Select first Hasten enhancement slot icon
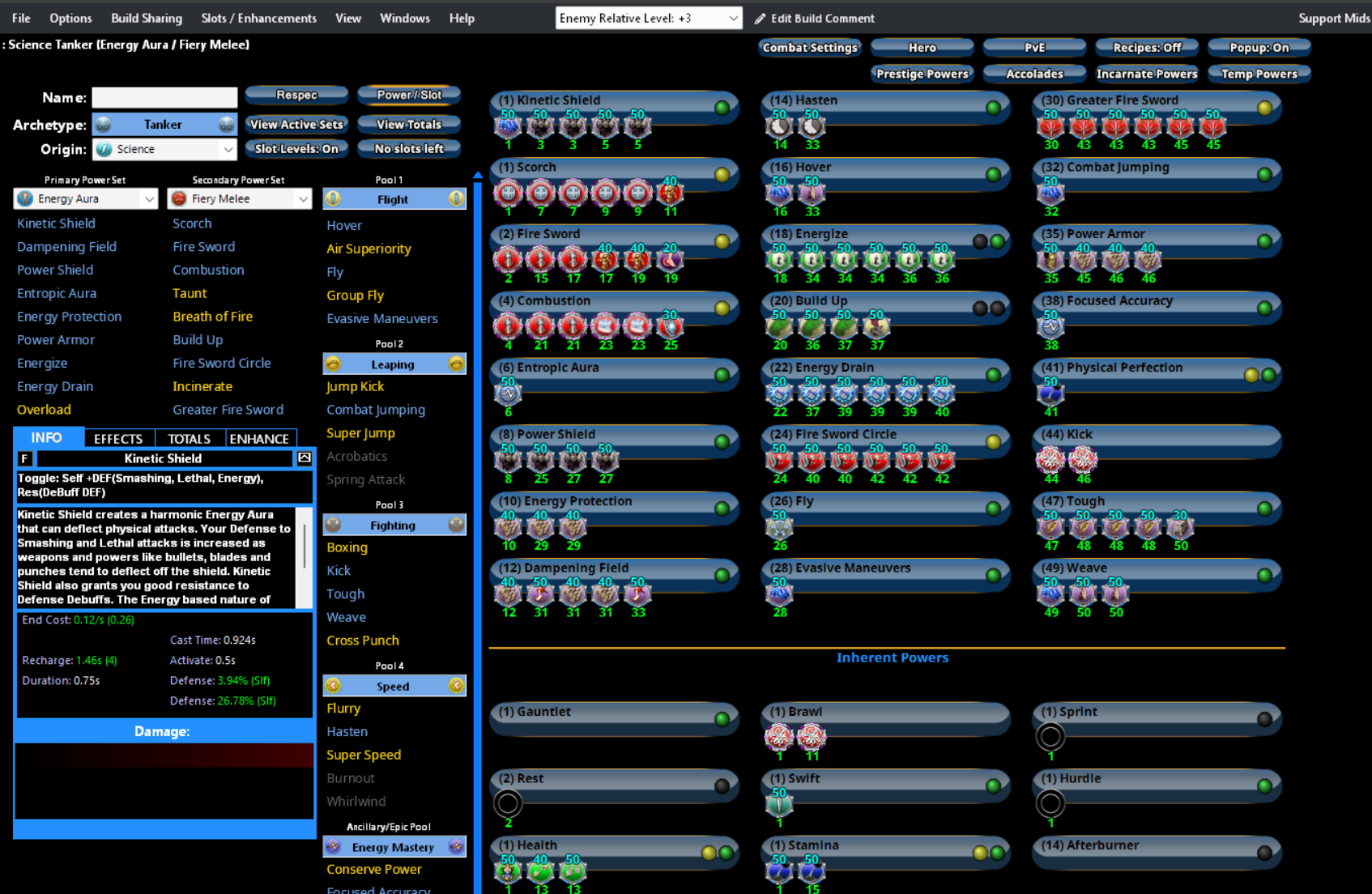The width and height of the screenshot is (1372, 894). coord(779,127)
